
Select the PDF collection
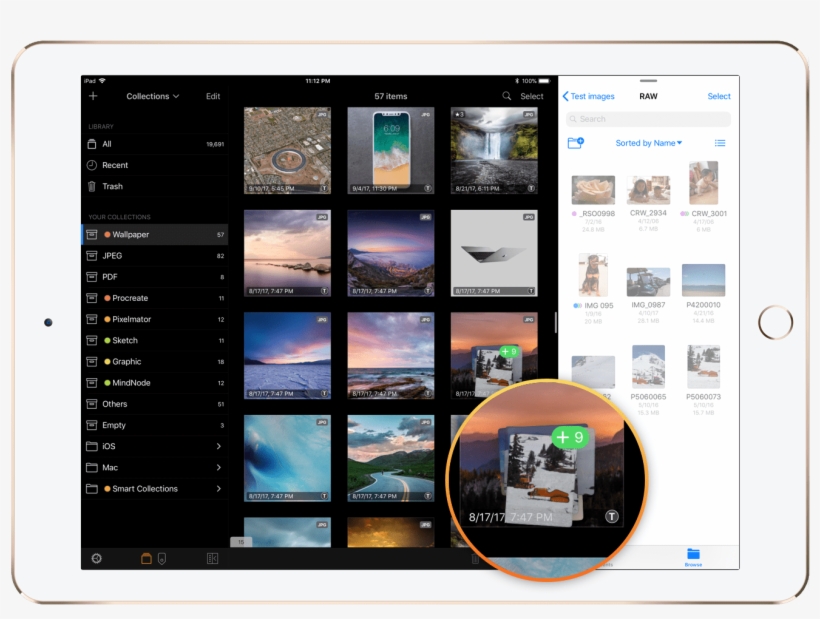155,277
